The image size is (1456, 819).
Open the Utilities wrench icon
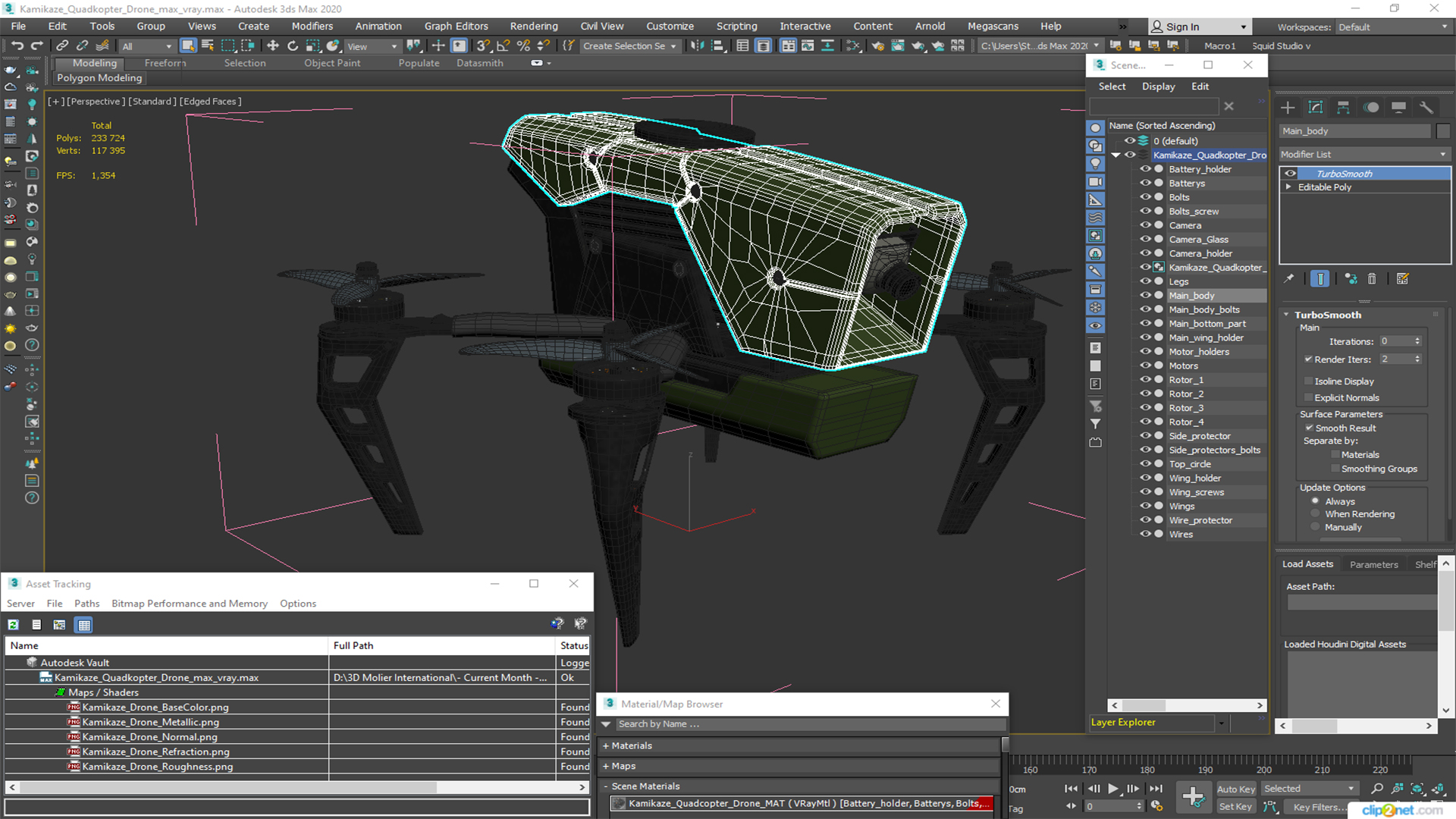(x=1426, y=108)
